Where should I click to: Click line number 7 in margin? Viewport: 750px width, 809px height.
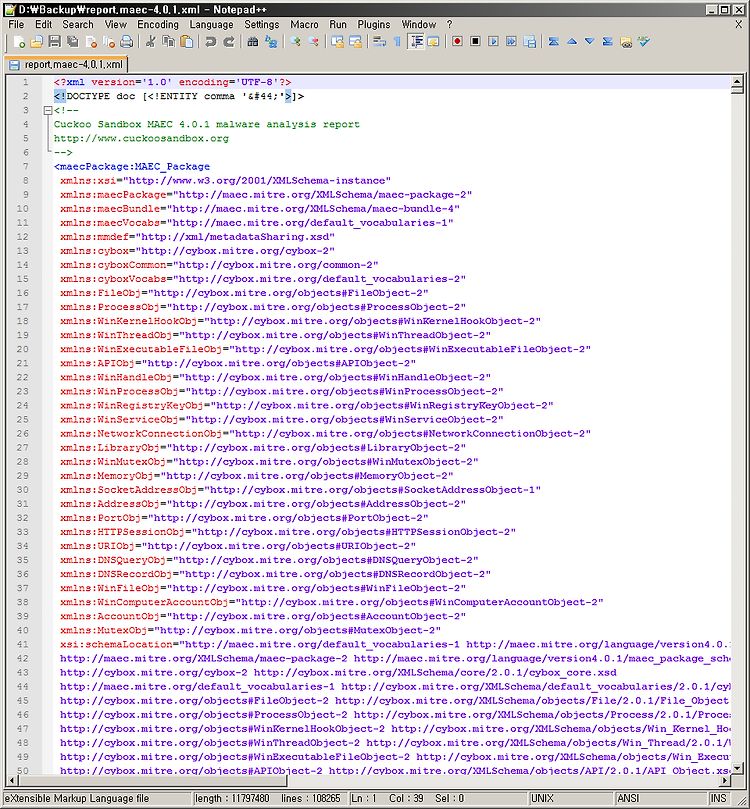point(25,166)
